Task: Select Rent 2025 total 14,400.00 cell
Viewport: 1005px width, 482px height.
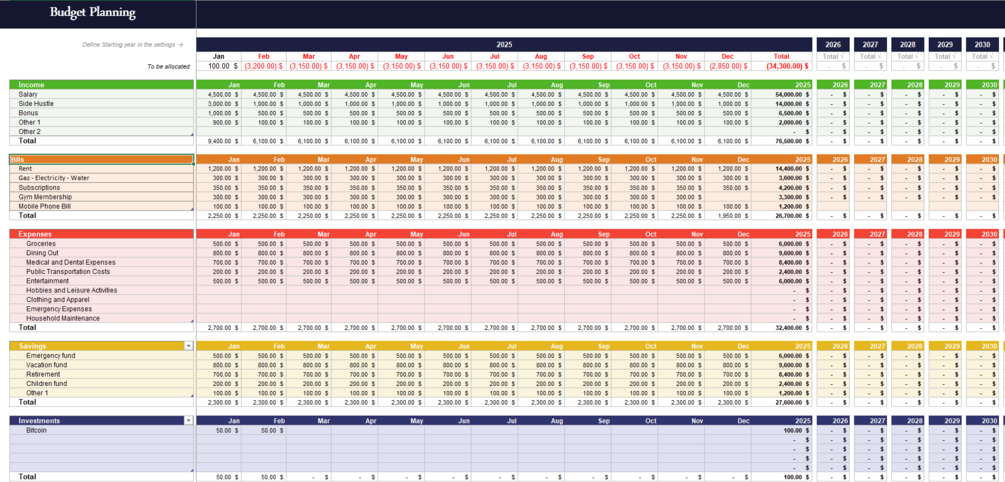Action: (782, 169)
